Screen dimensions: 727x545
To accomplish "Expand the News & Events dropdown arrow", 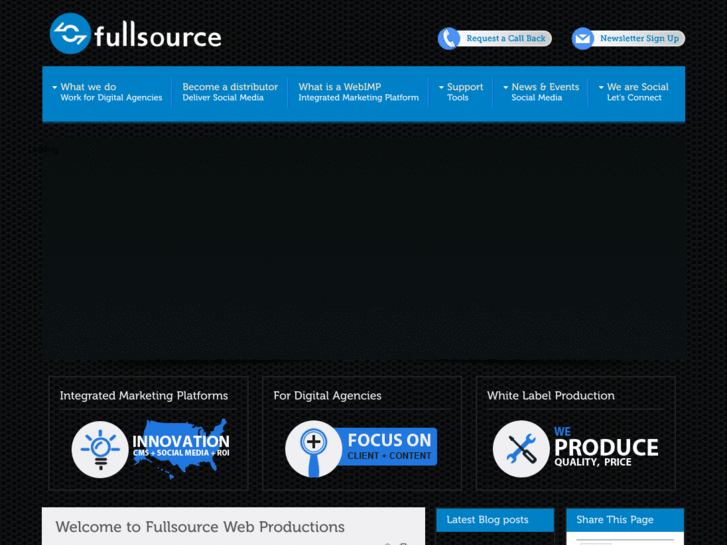I will (x=506, y=87).
